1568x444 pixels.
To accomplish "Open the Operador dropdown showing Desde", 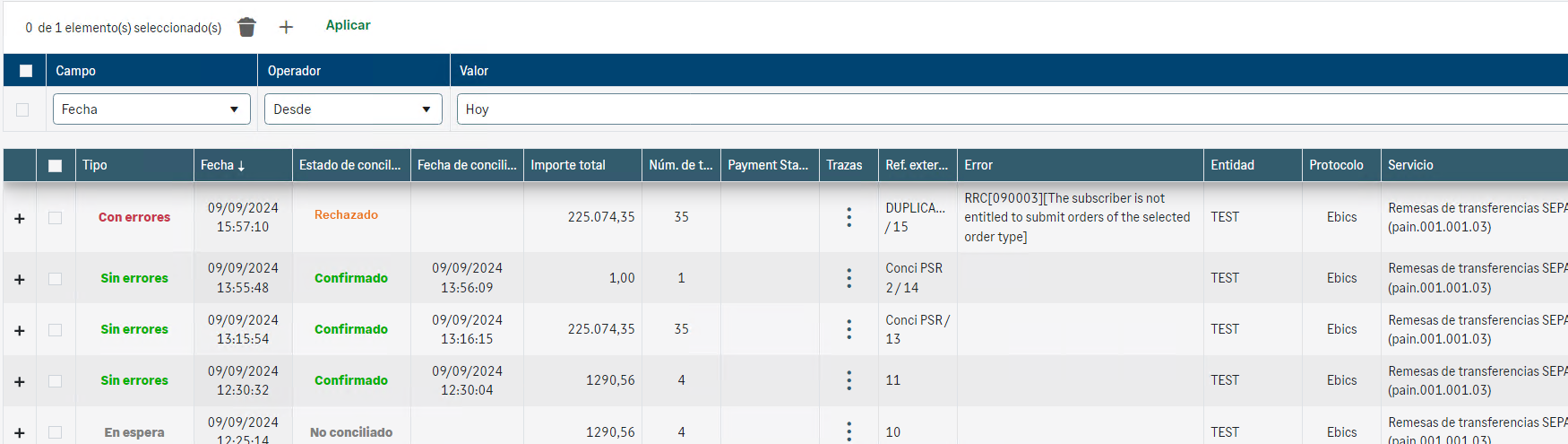I will 352,109.
